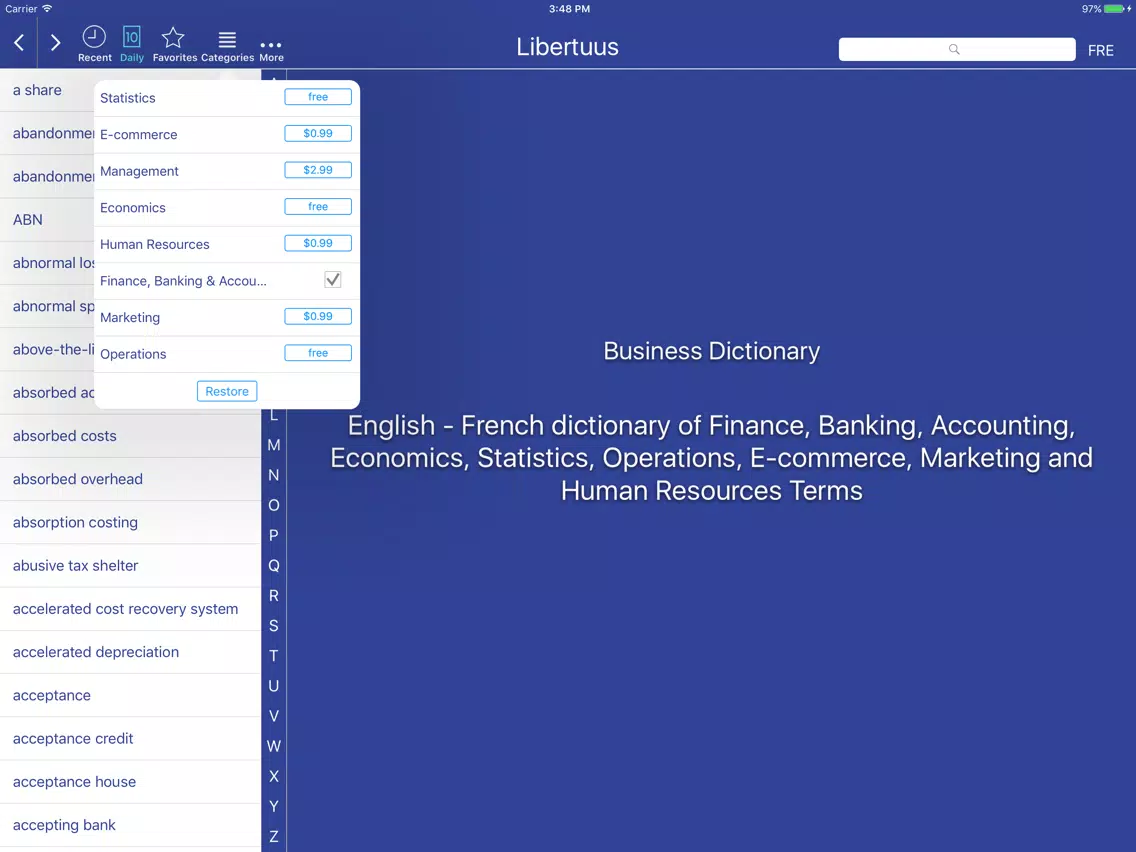Jump to letter Z in index
The height and width of the screenshot is (852, 1136).
[x=274, y=836]
